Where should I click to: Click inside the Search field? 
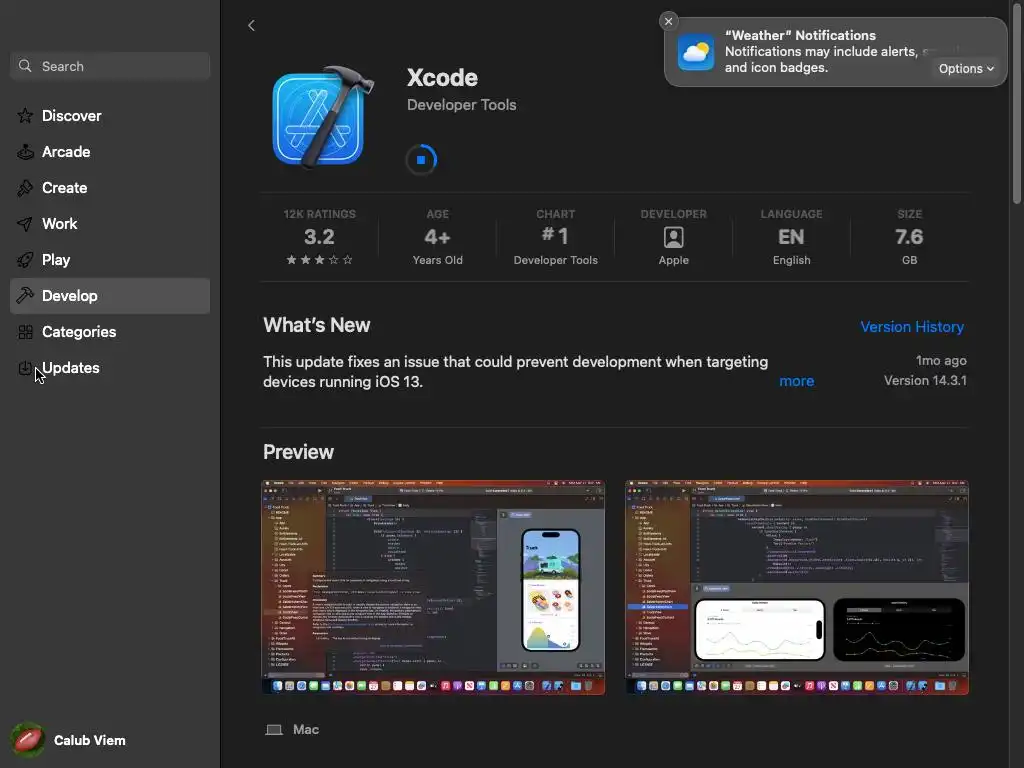[x=110, y=66]
